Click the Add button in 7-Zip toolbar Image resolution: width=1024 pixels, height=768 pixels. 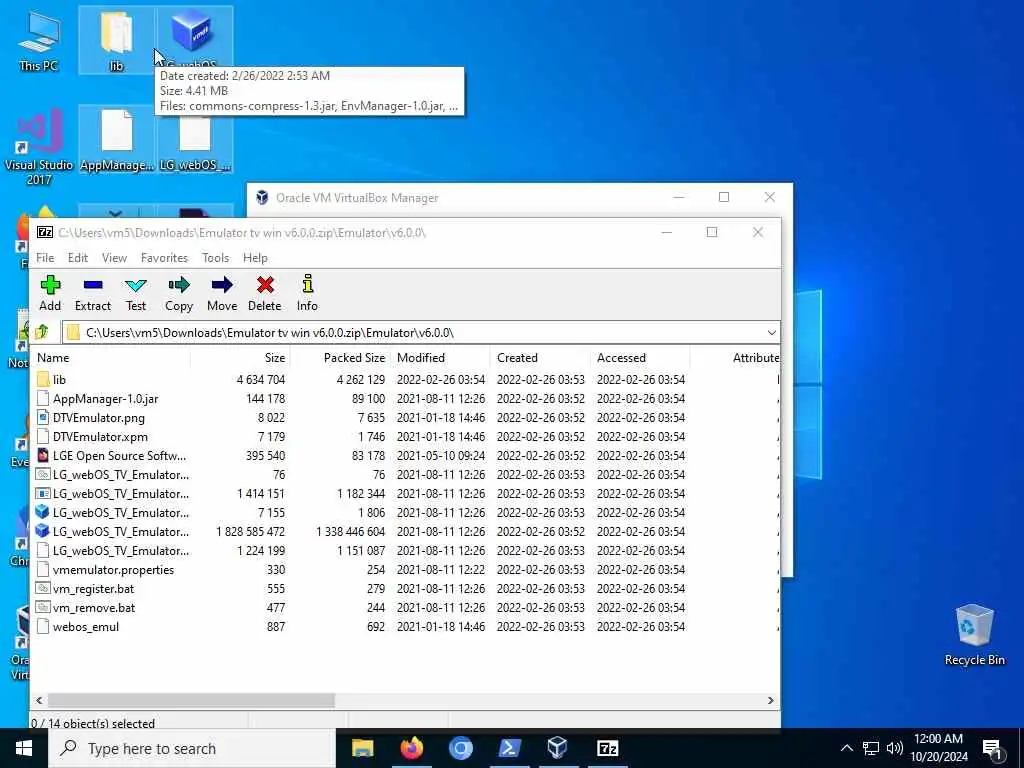(50, 293)
